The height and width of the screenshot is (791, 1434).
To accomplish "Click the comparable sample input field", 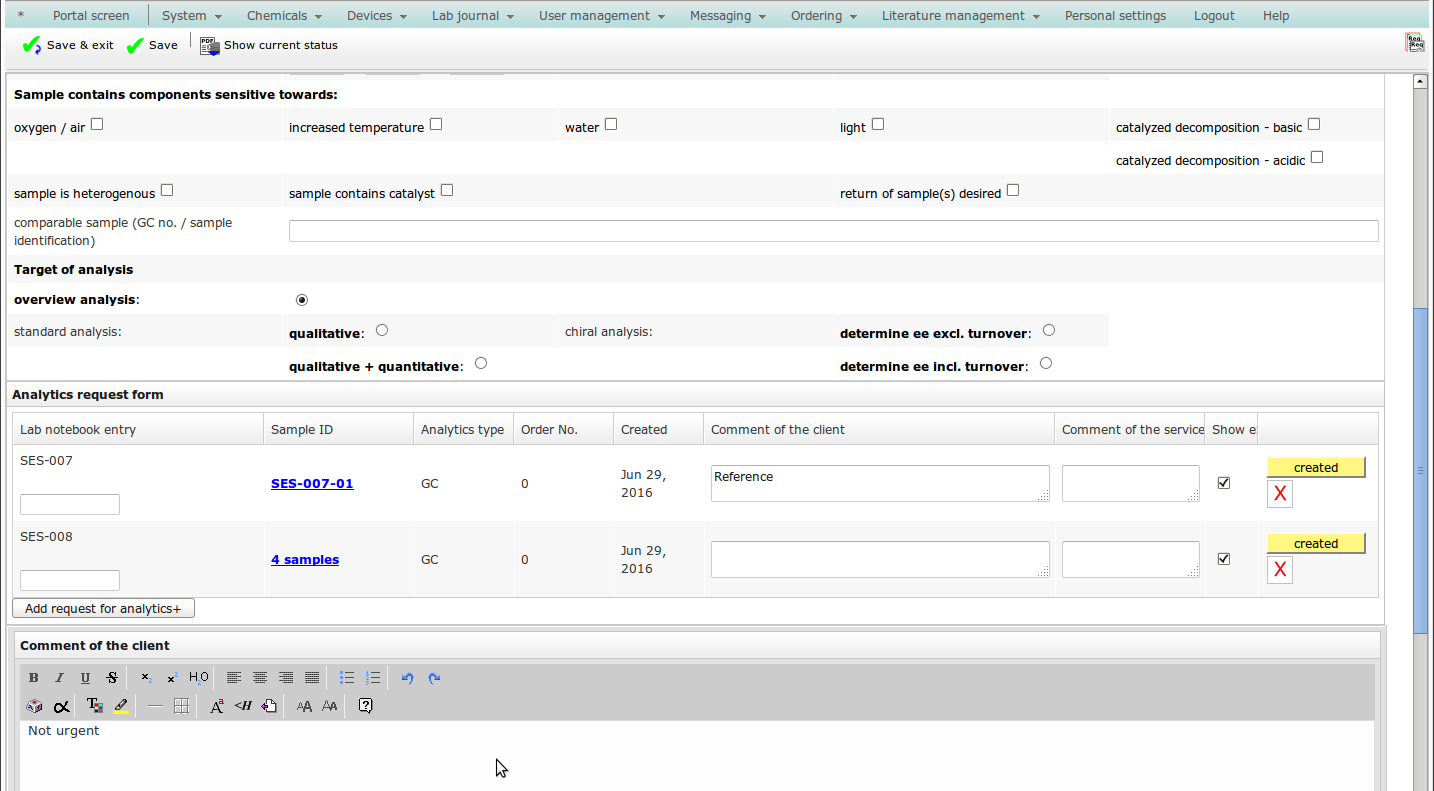I will click(833, 231).
